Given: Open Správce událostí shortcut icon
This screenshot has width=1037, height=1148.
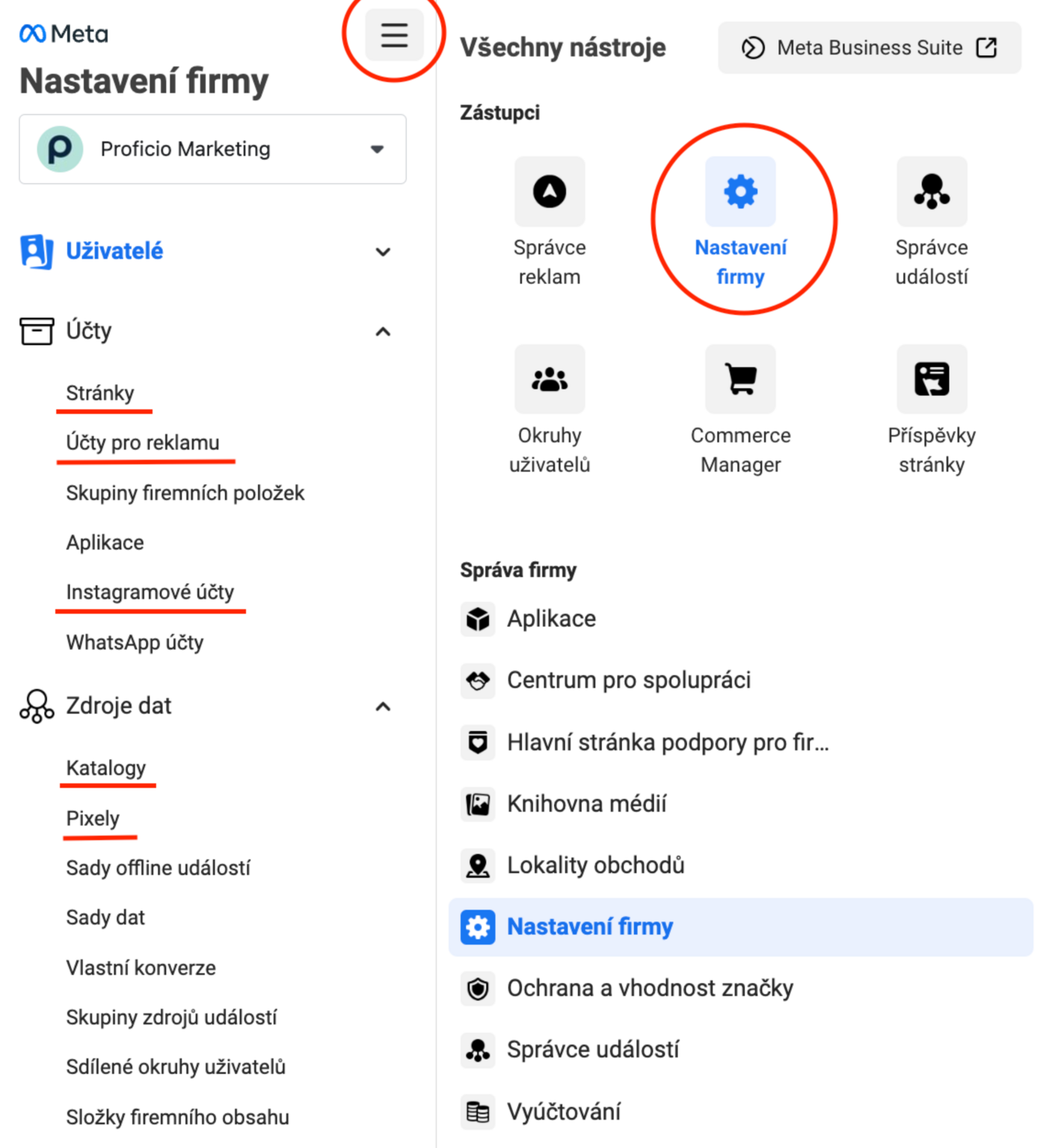Looking at the screenshot, I should (x=932, y=191).
